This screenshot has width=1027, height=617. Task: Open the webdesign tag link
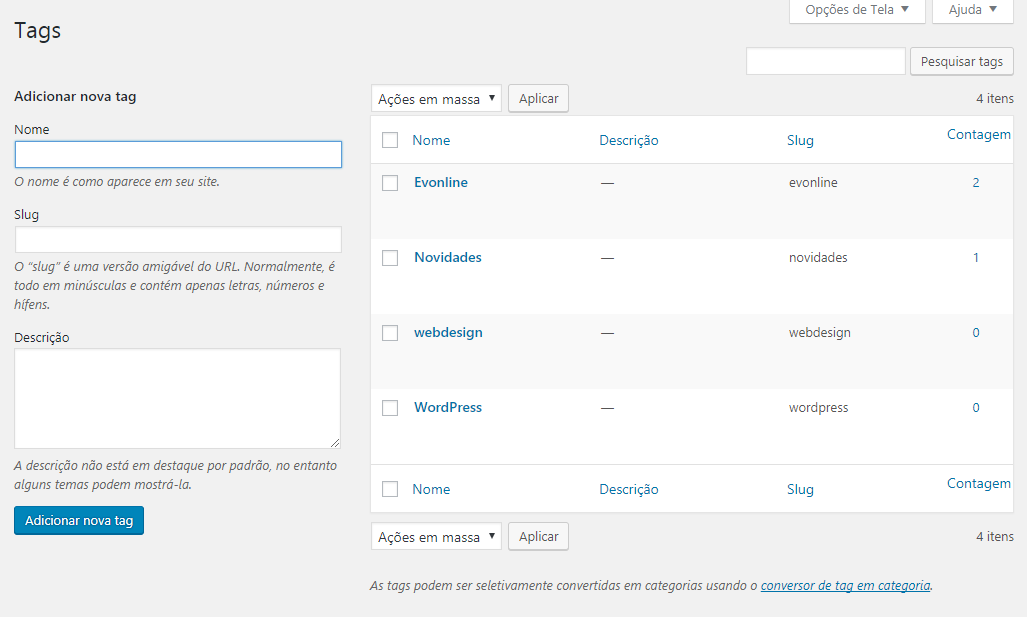(448, 333)
